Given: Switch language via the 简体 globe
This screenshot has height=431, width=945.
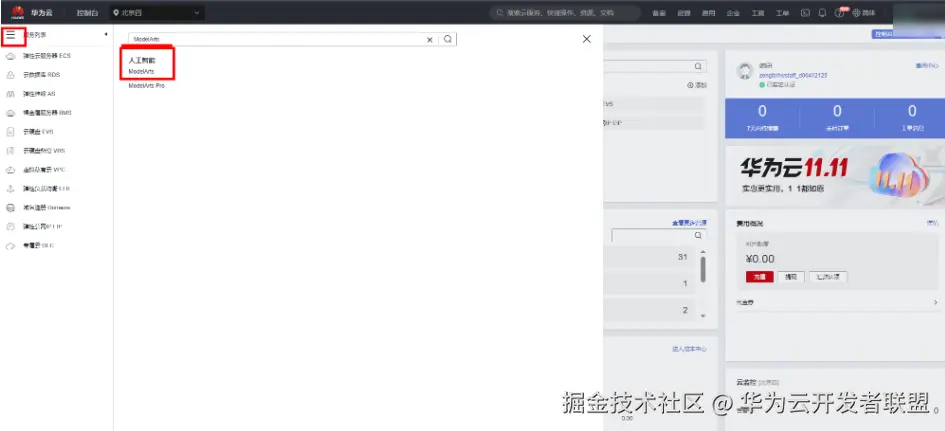Looking at the screenshot, I should [x=864, y=13].
